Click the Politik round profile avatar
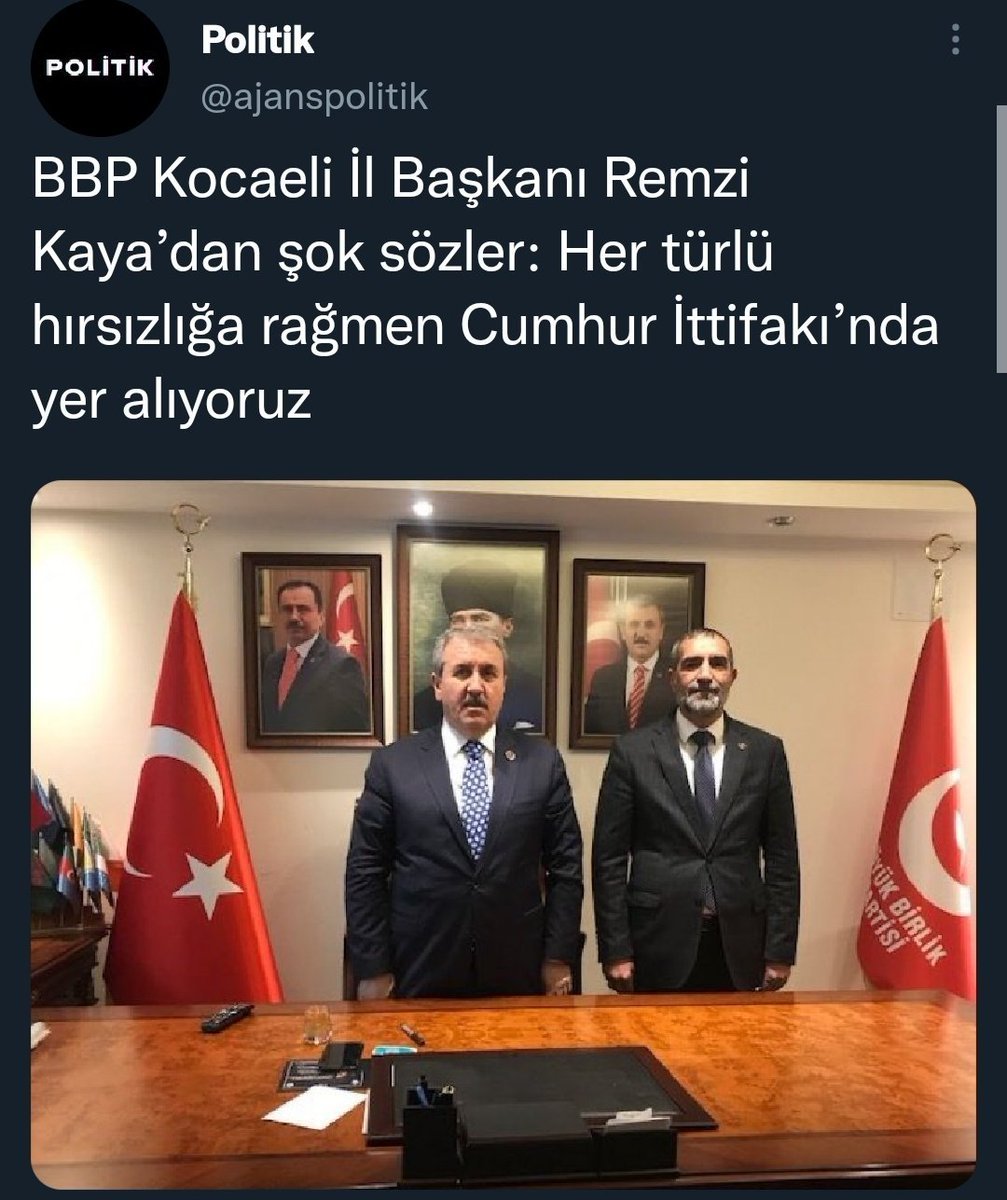The height and width of the screenshot is (1200, 1007). [99, 67]
